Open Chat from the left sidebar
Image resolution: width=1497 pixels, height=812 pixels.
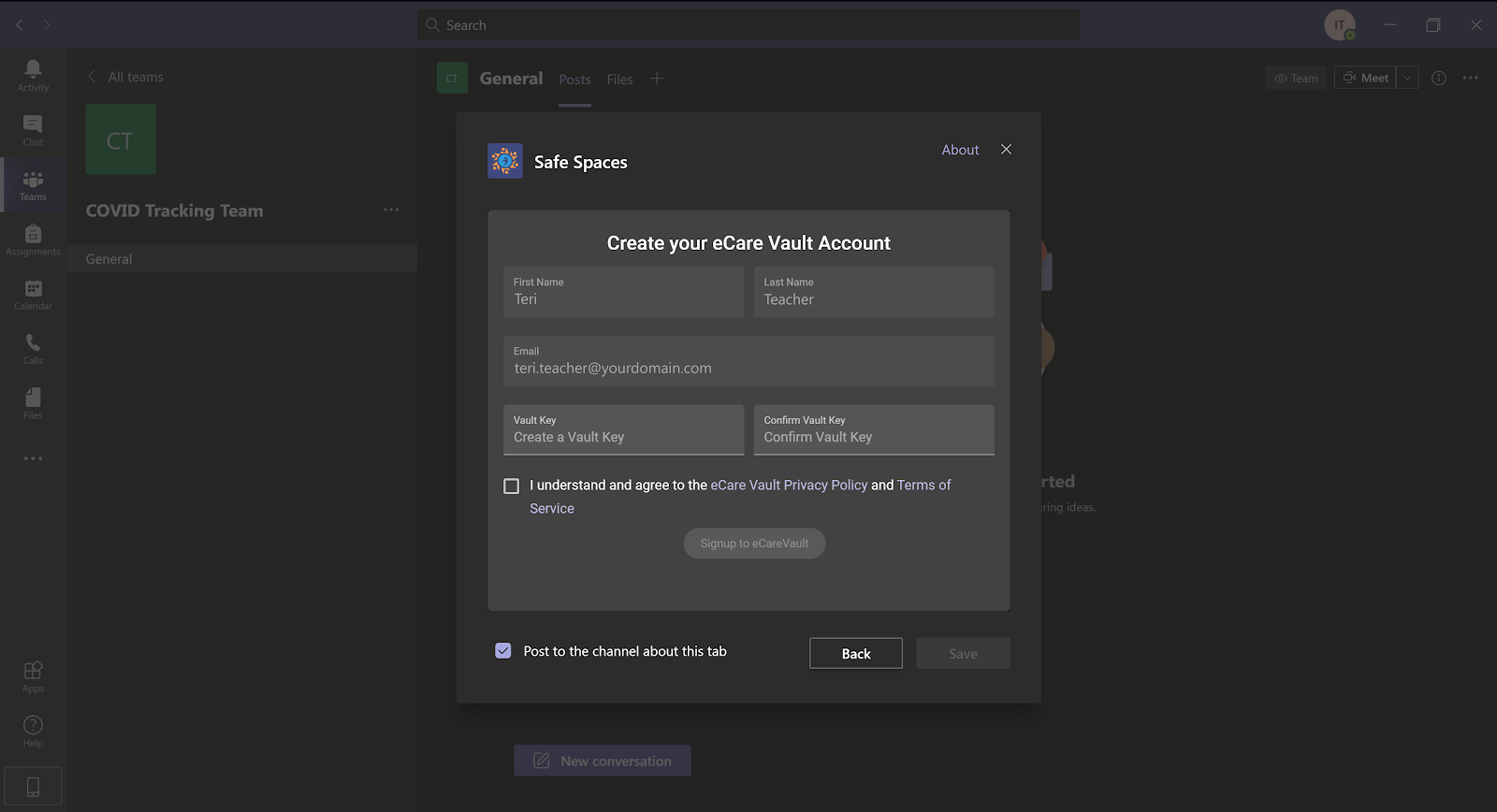click(33, 130)
